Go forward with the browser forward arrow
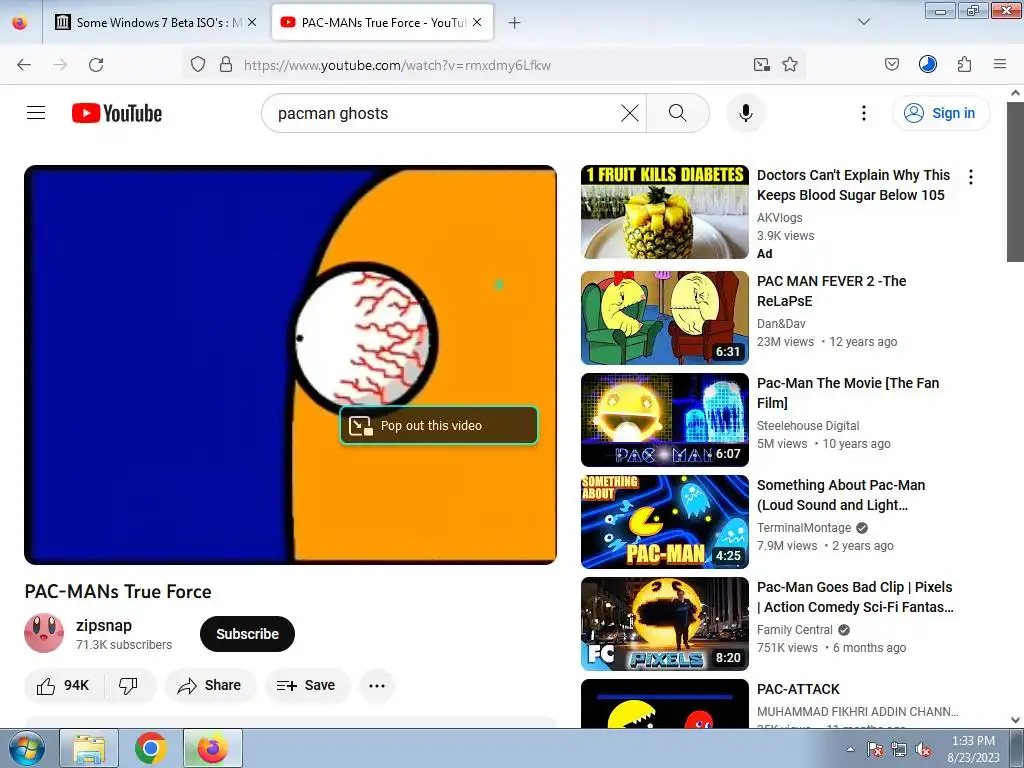The width and height of the screenshot is (1024, 768). (60, 65)
